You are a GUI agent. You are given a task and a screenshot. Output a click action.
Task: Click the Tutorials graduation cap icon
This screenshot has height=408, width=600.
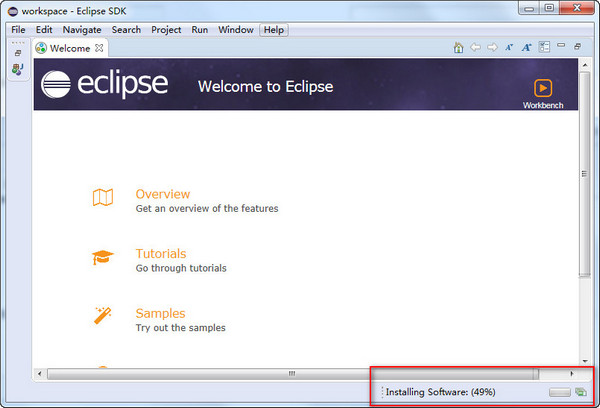pyautogui.click(x=103, y=257)
